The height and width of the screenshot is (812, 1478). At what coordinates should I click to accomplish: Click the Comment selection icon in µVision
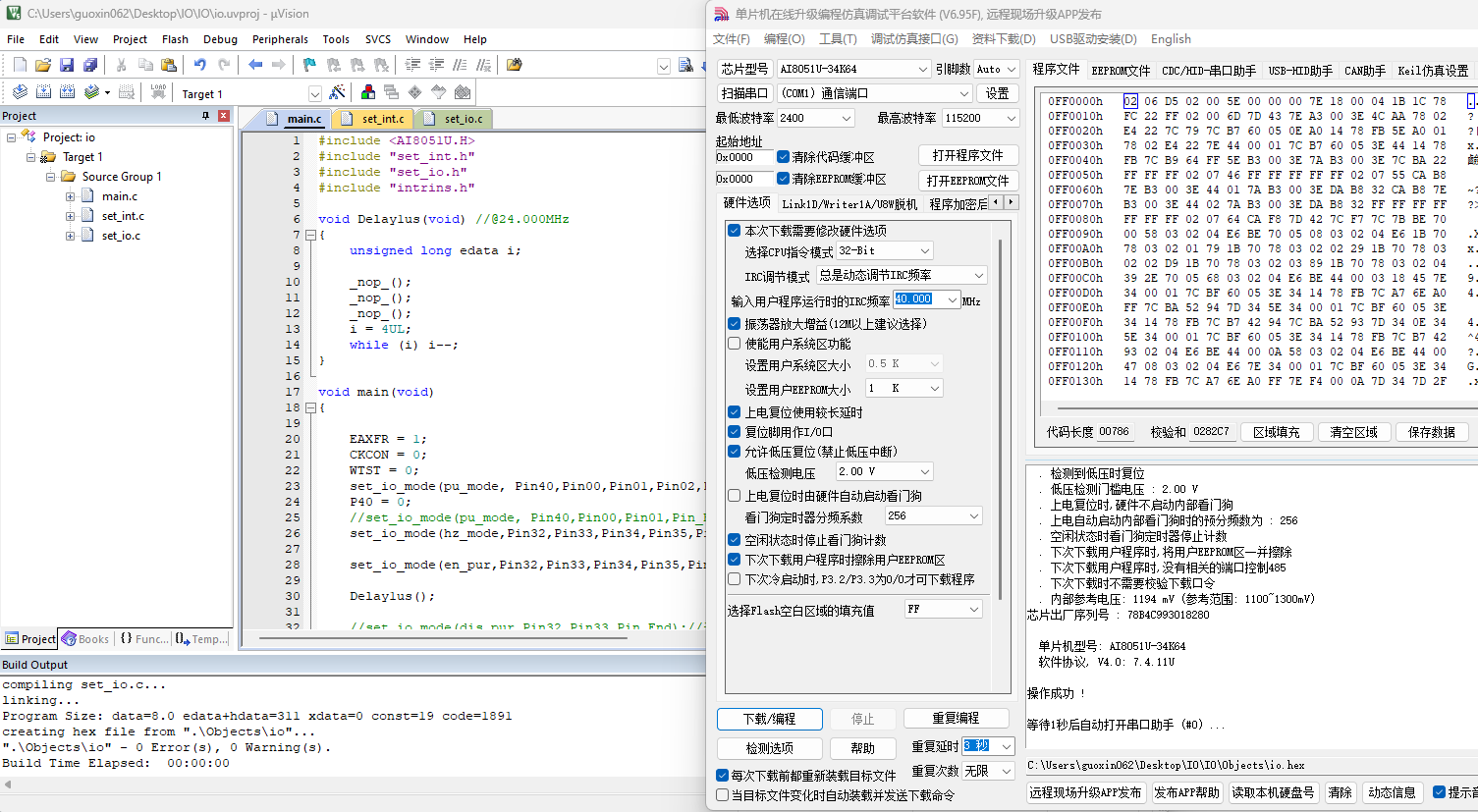[x=460, y=65]
